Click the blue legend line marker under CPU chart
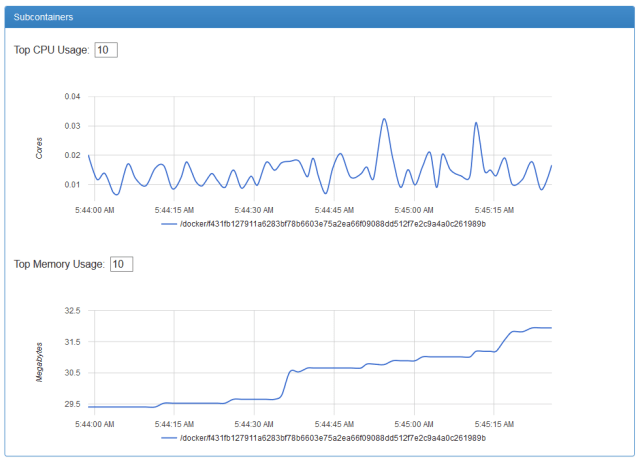 (x=169, y=224)
